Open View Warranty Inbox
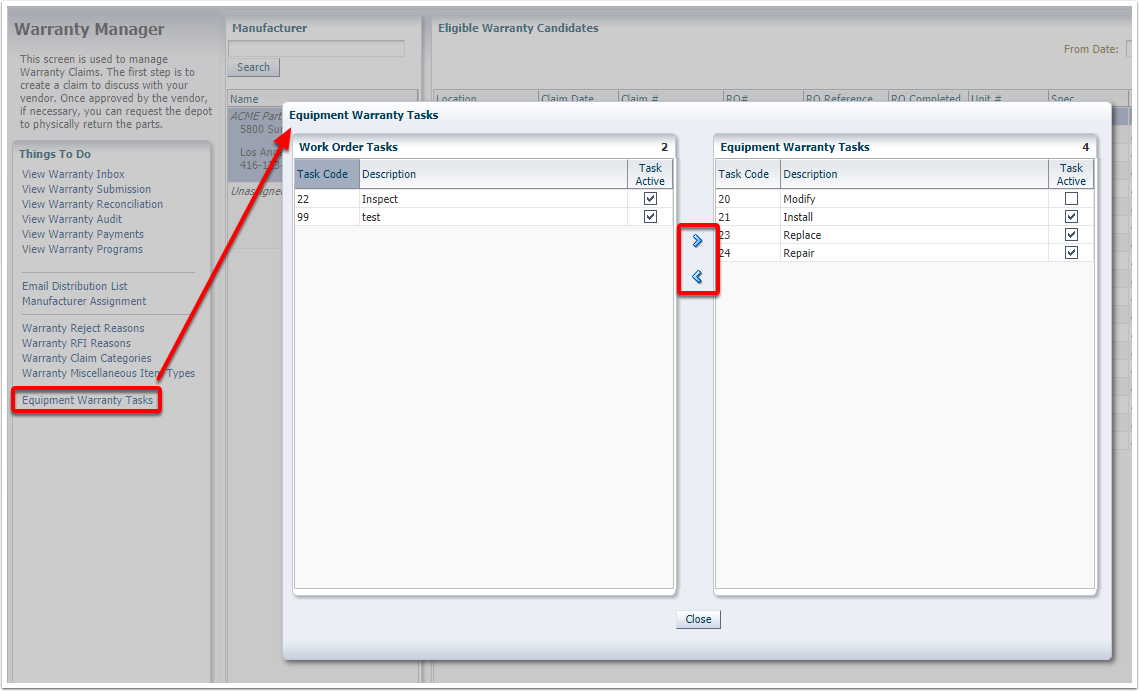The width and height of the screenshot is (1139, 691). pos(73,174)
